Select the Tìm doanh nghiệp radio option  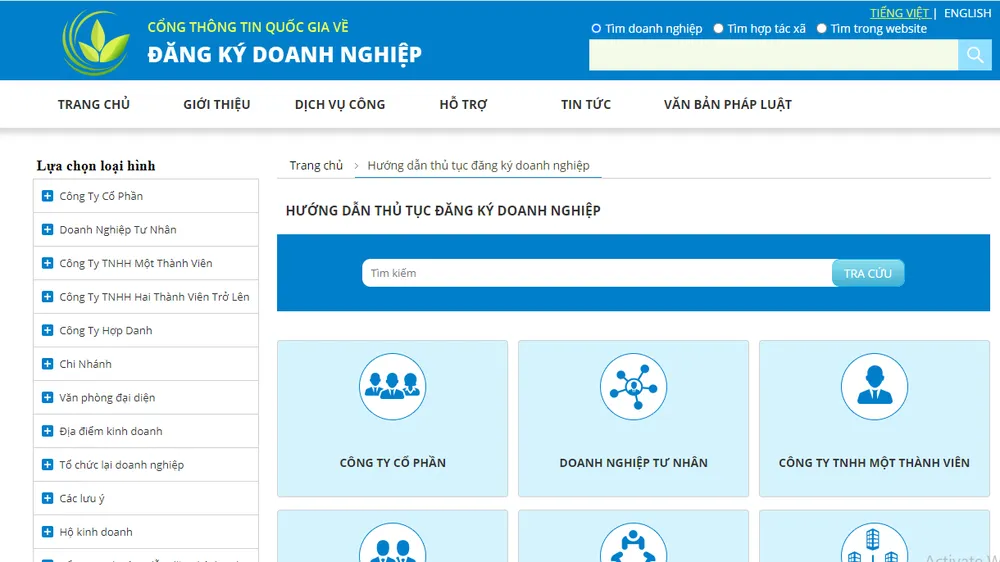click(x=596, y=28)
